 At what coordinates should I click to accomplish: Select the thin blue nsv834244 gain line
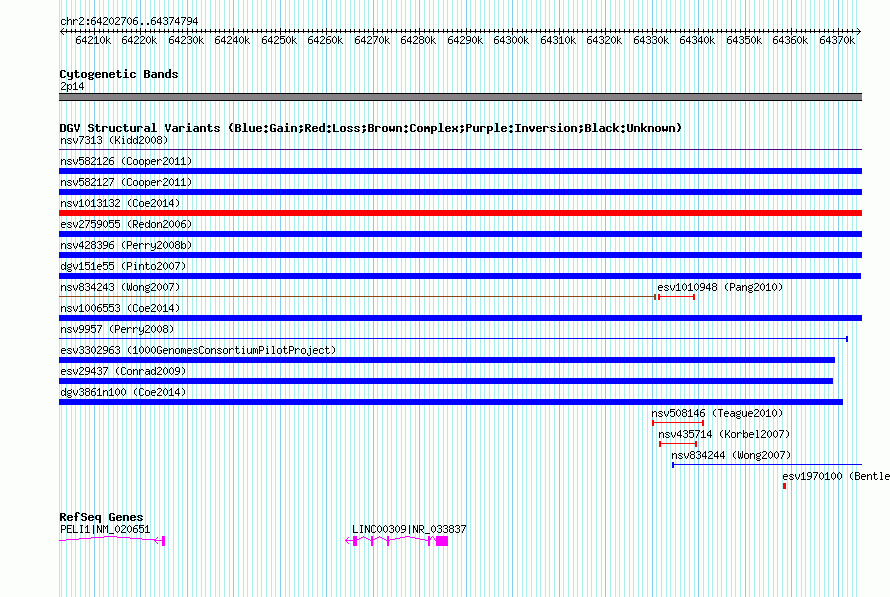tap(767, 465)
